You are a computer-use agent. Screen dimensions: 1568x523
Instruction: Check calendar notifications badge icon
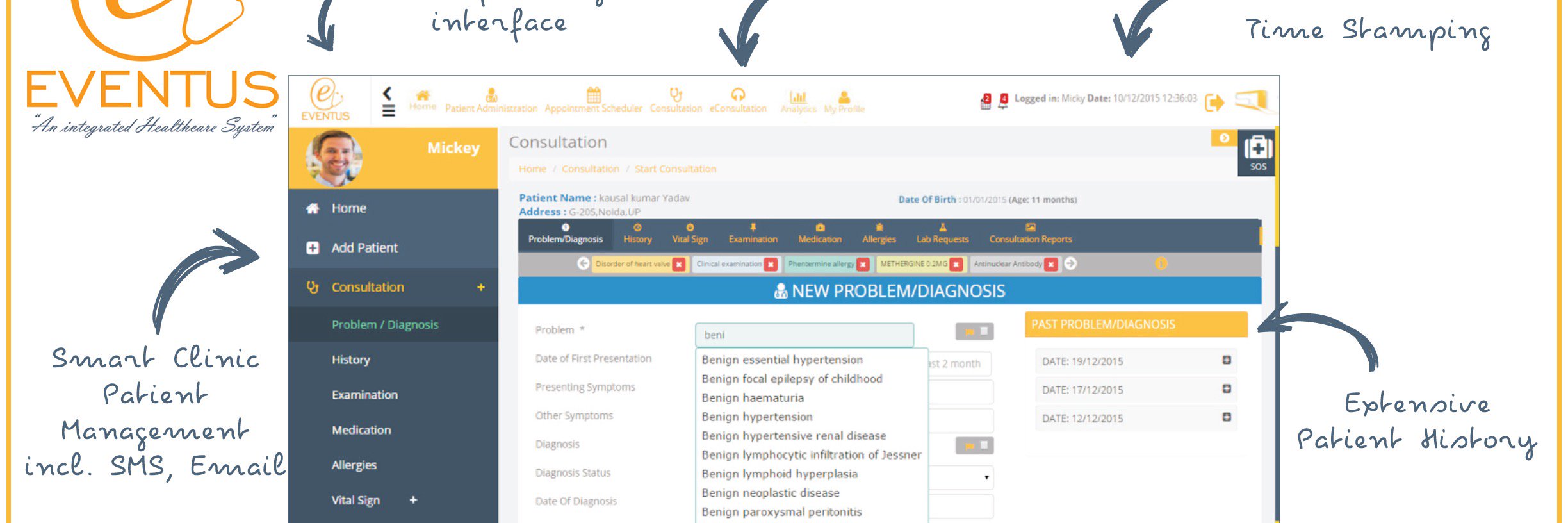click(986, 101)
